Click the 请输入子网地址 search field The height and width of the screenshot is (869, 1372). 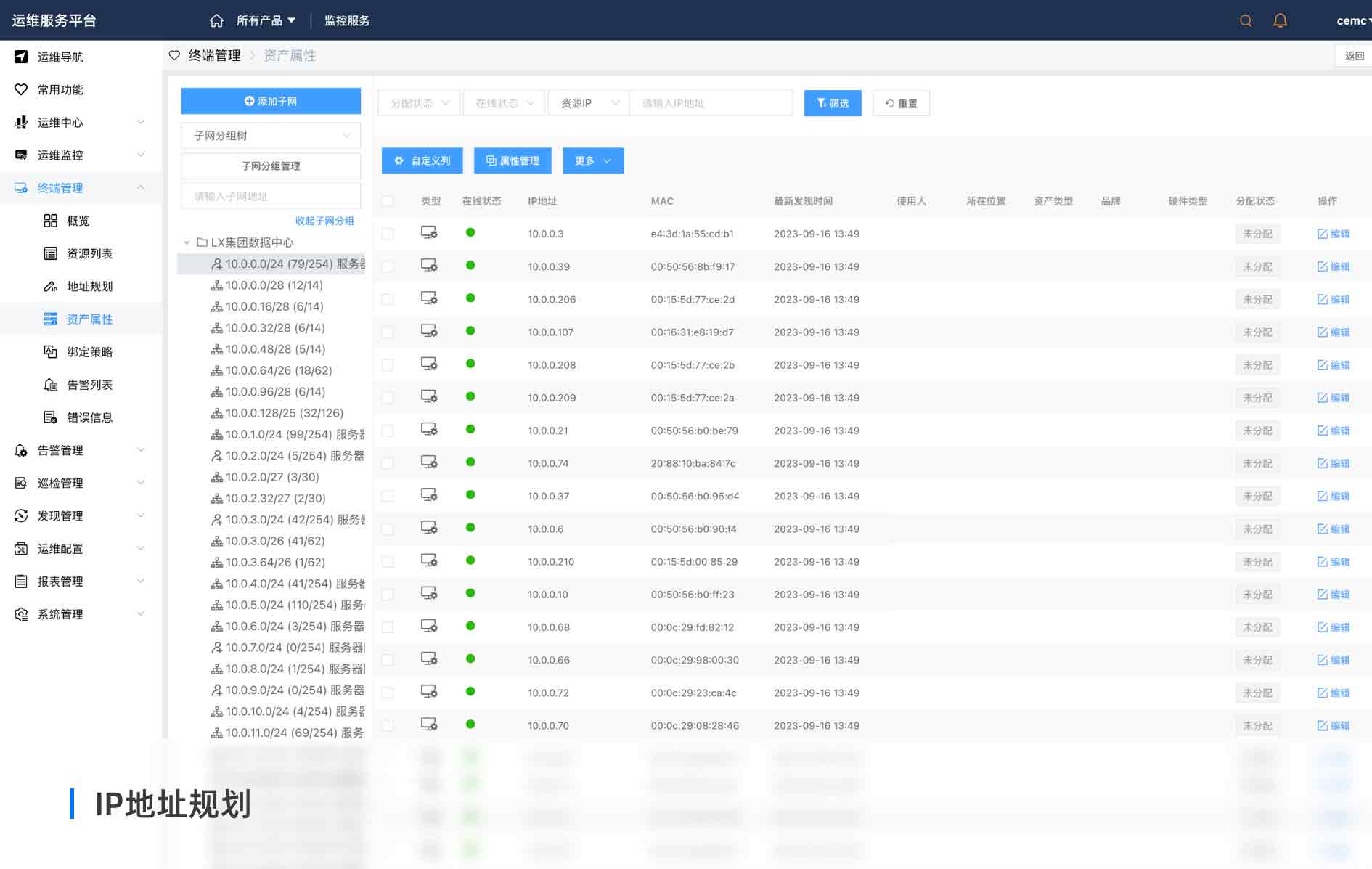pos(271,196)
